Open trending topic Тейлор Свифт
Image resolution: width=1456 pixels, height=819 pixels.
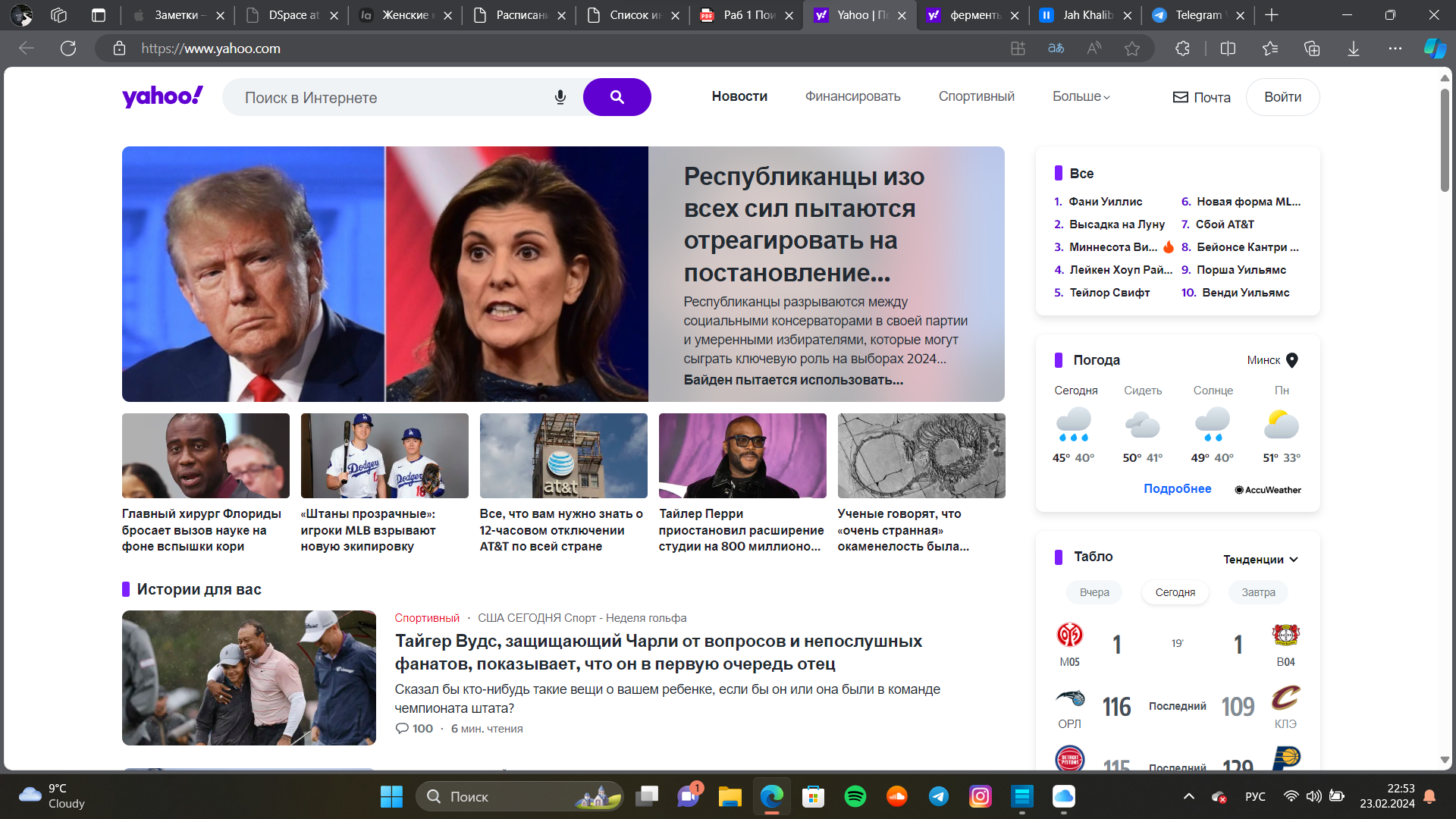tap(1109, 293)
